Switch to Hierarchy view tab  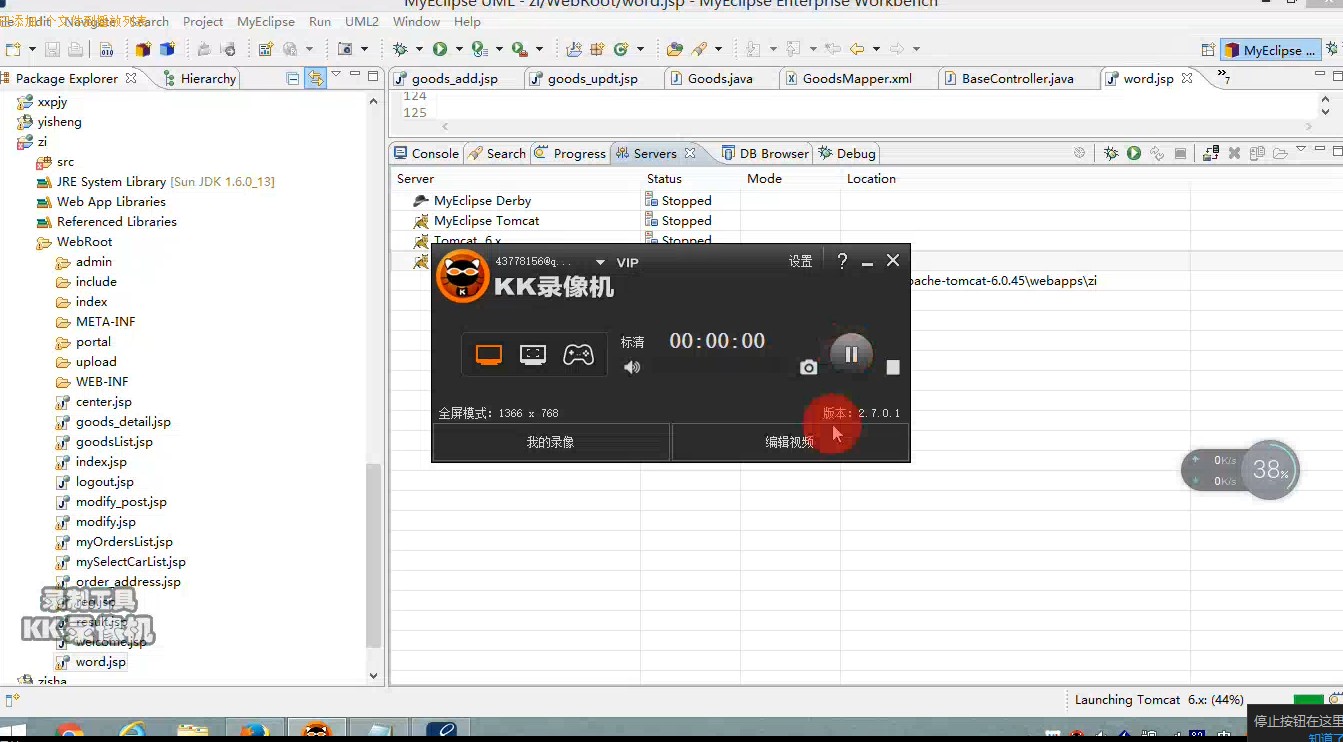pyautogui.click(x=198, y=78)
